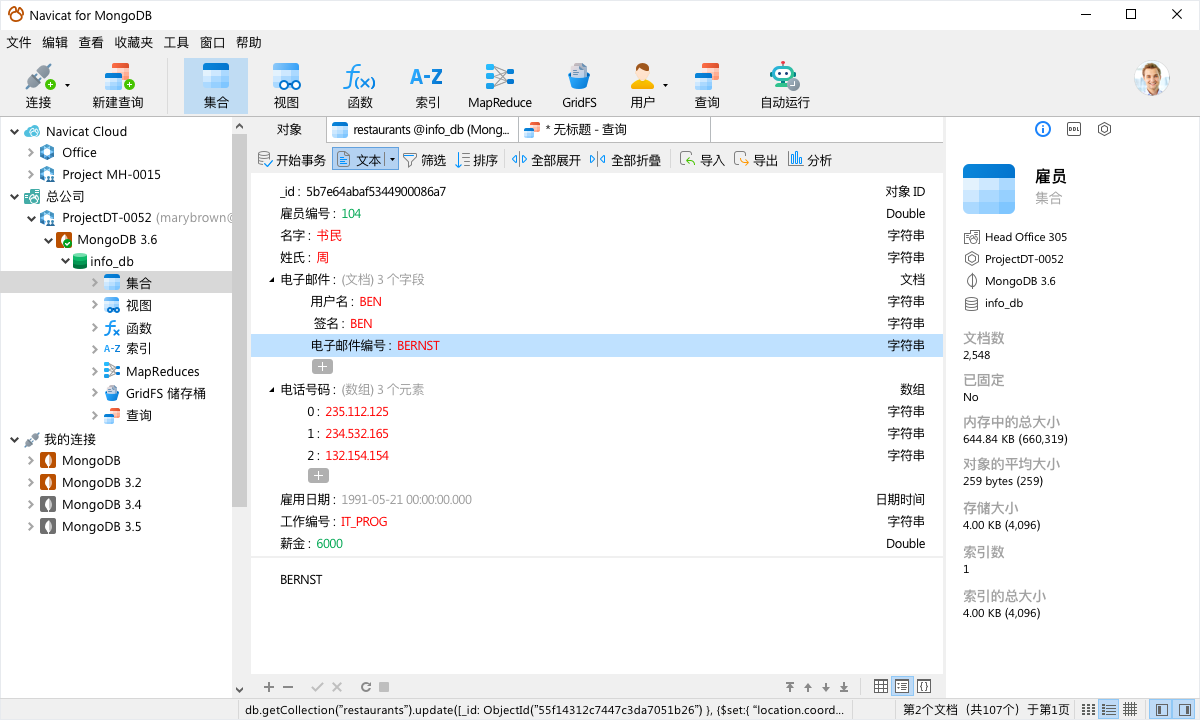This screenshot has width=1200, height=720.
Task: Open GridFS toolbar icon
Action: click(x=579, y=86)
